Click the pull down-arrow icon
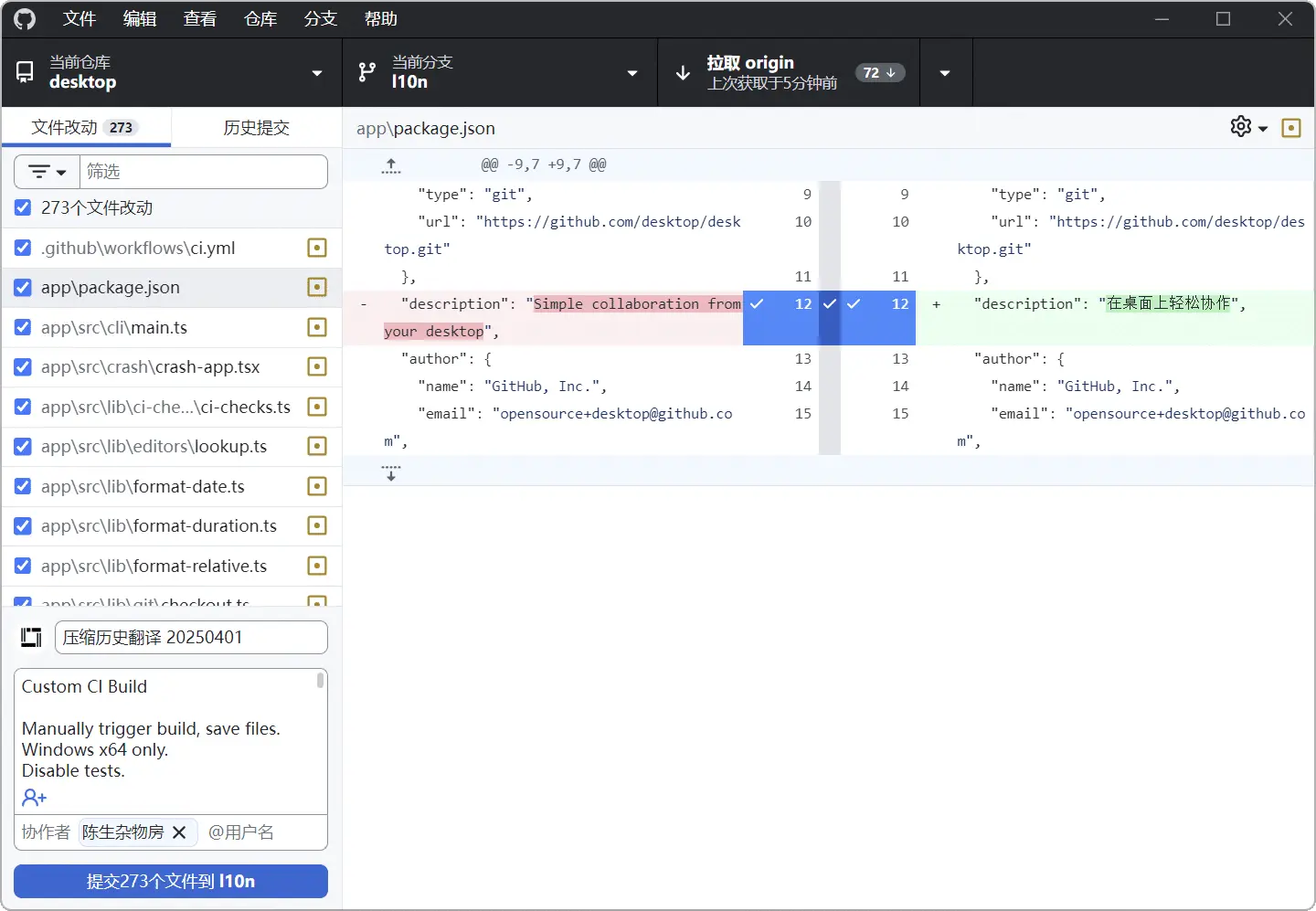This screenshot has height=911, width=1316. (x=683, y=72)
